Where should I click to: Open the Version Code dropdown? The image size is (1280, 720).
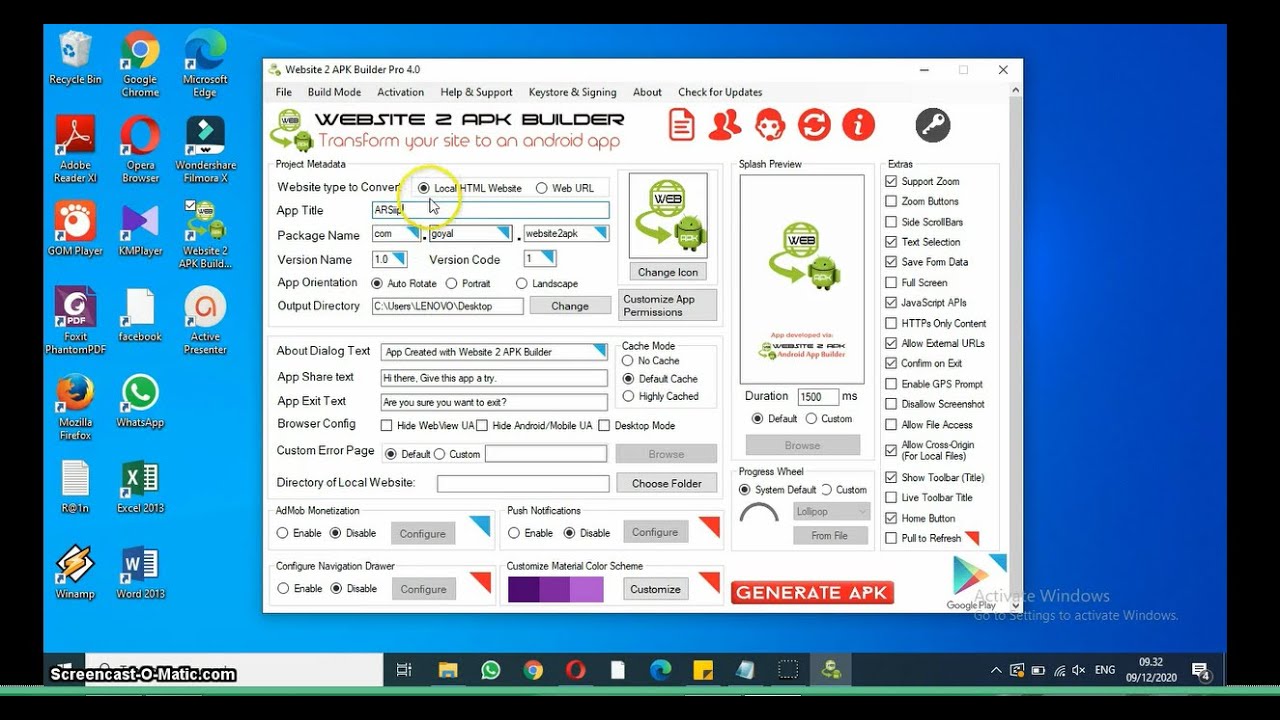pyautogui.click(x=546, y=259)
